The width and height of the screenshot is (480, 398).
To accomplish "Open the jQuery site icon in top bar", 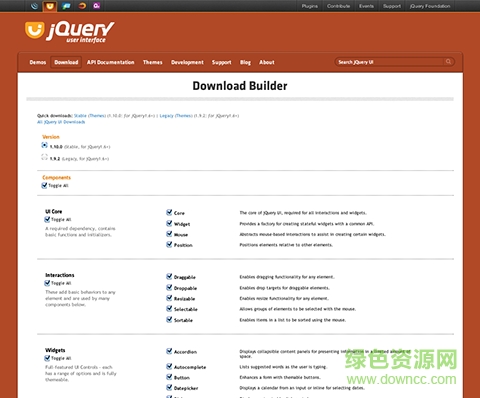I will [x=34, y=6].
